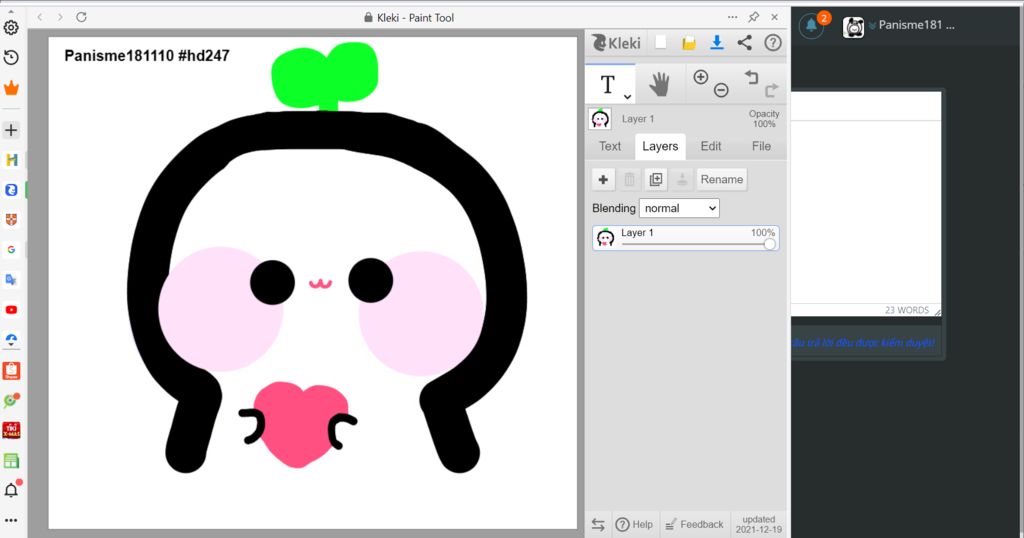
Task: Open Help at panel bottom
Action: pyautogui.click(x=634, y=524)
